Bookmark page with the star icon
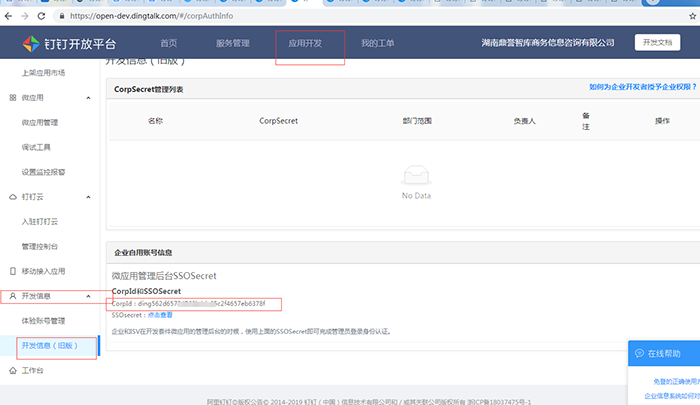The image size is (700, 405). (x=692, y=16)
